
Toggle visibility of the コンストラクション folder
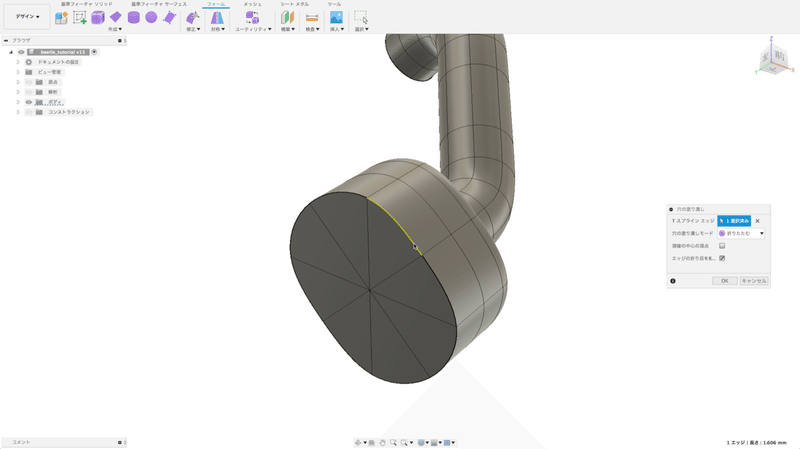29,112
